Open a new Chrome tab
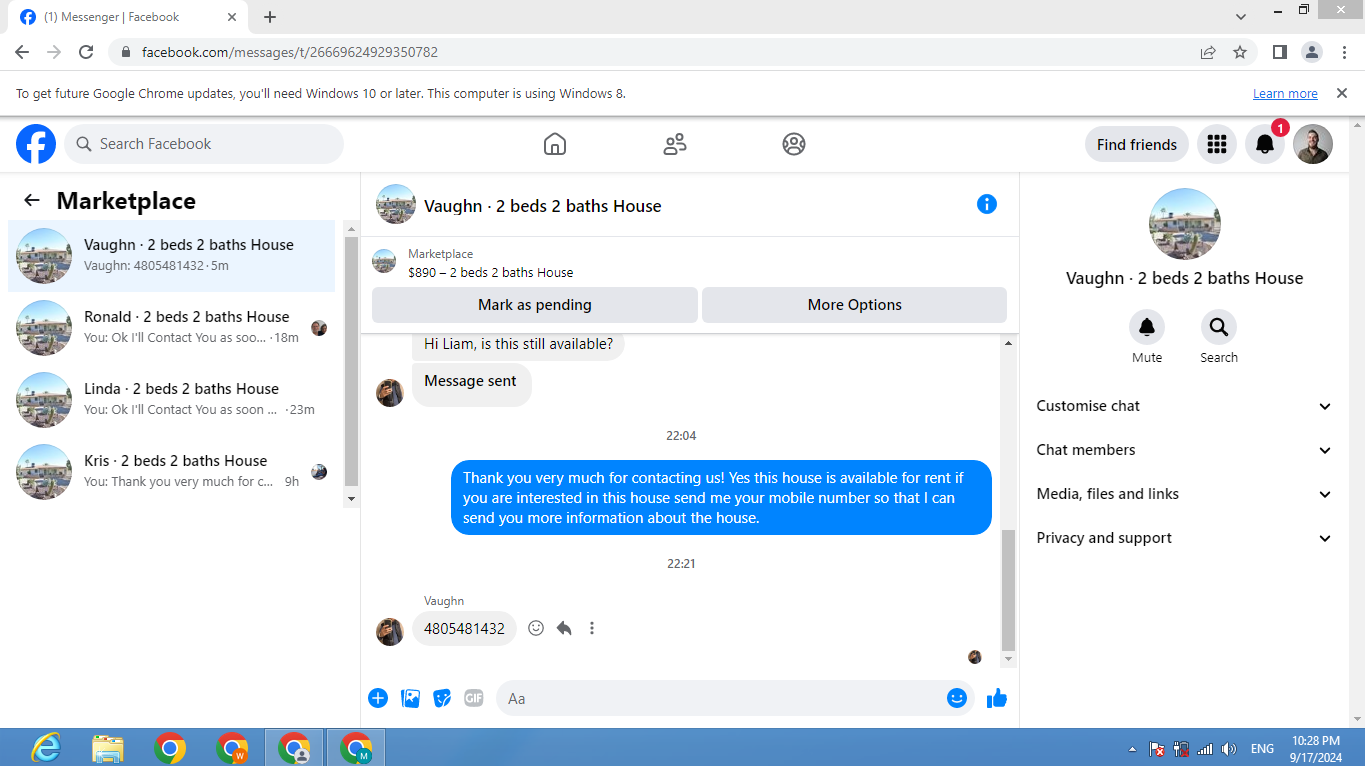Screen dimensions: 1365x766 point(270,17)
